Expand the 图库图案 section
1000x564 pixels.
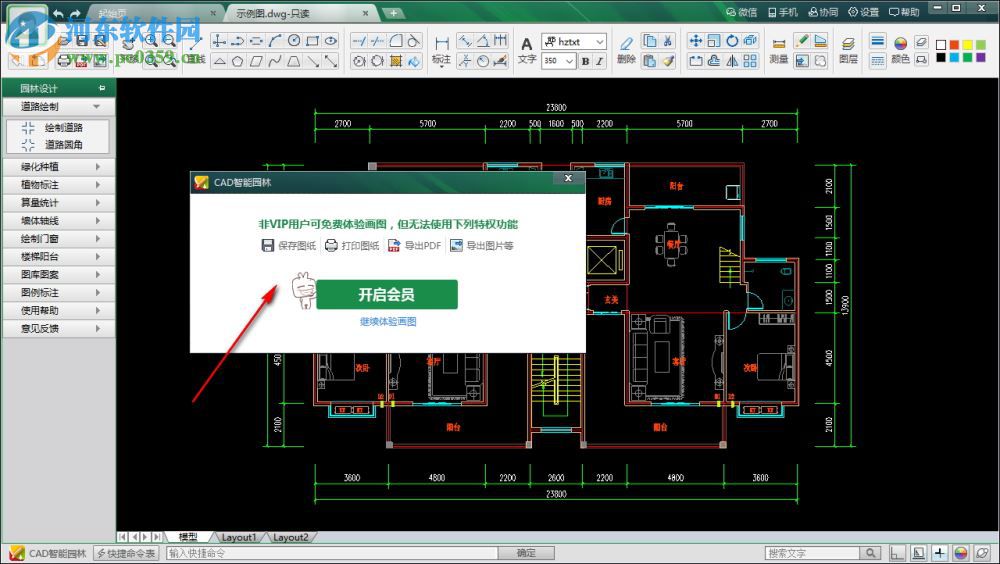tap(59, 274)
